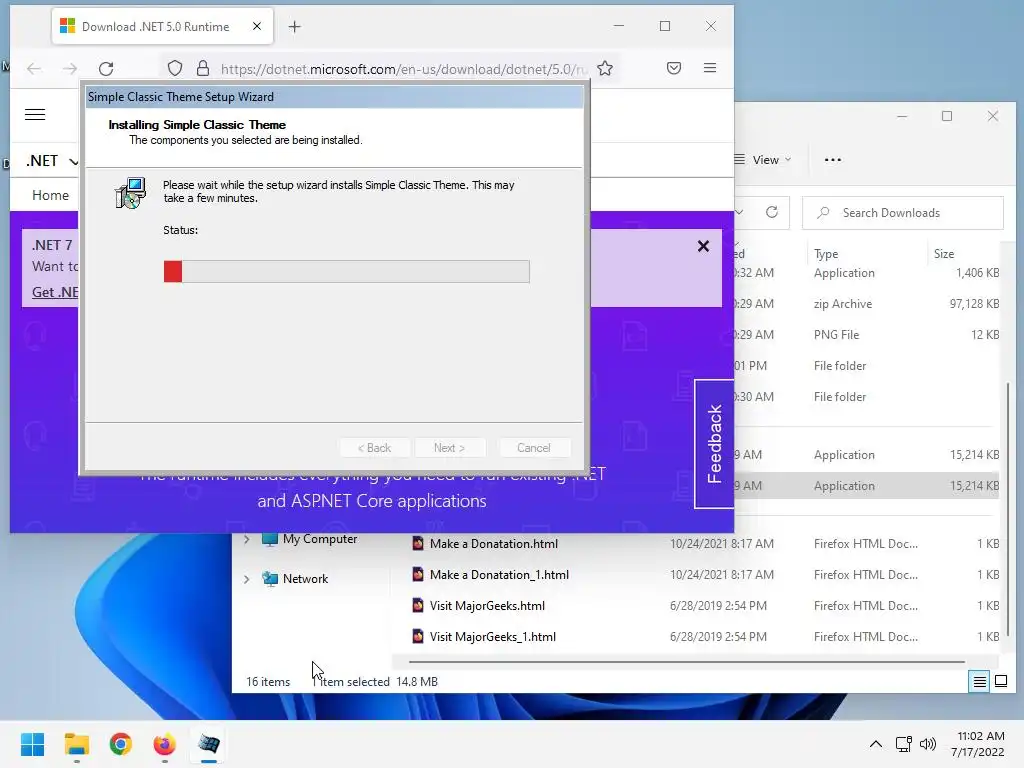Sort by Type column header

coord(825,254)
